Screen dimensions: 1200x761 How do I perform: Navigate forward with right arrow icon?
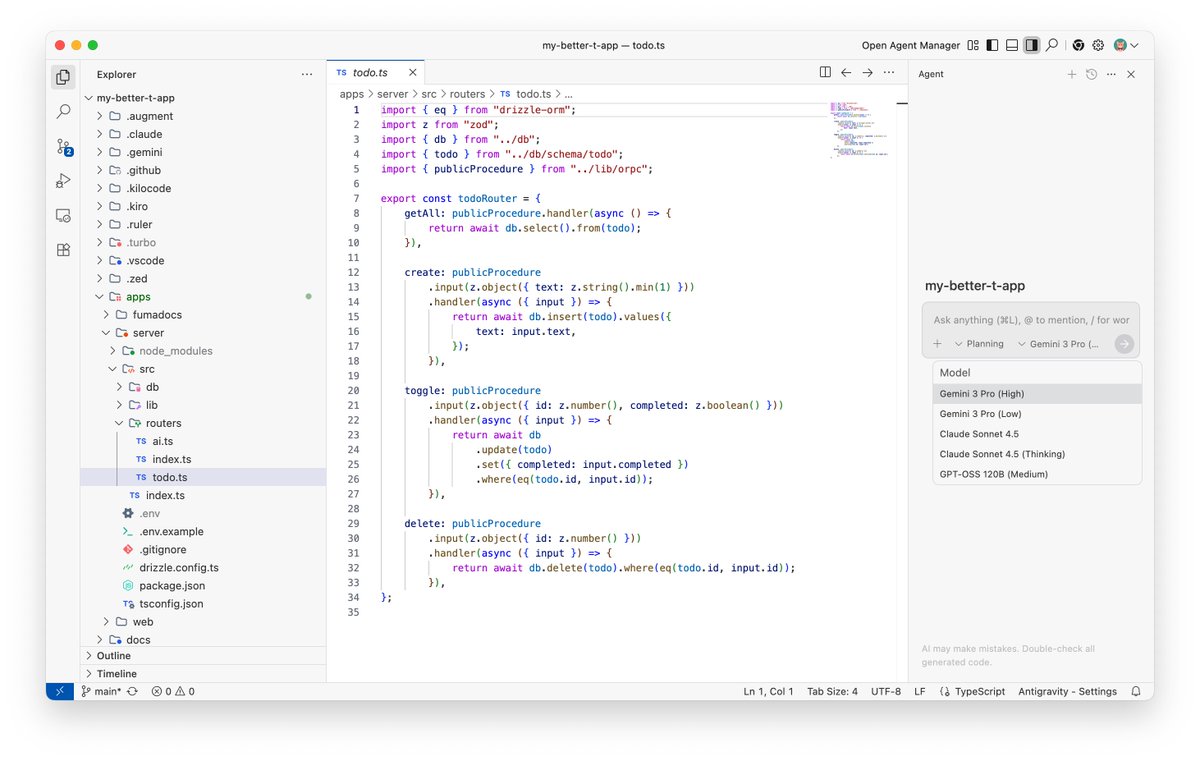point(868,72)
